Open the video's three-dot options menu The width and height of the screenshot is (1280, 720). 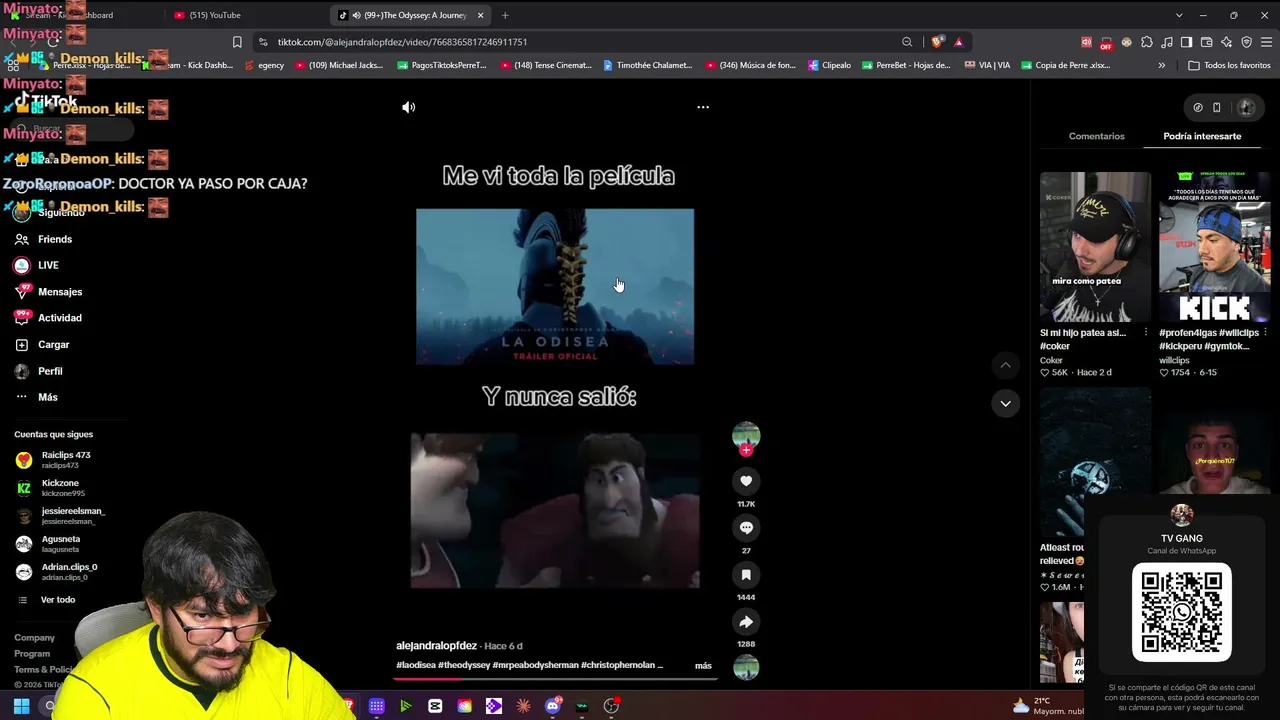tap(703, 107)
